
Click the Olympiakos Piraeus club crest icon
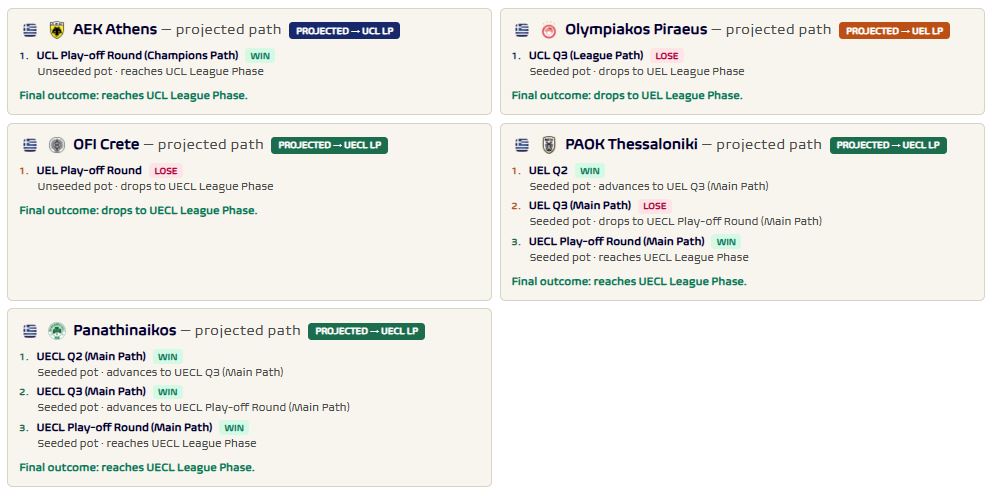point(549,30)
